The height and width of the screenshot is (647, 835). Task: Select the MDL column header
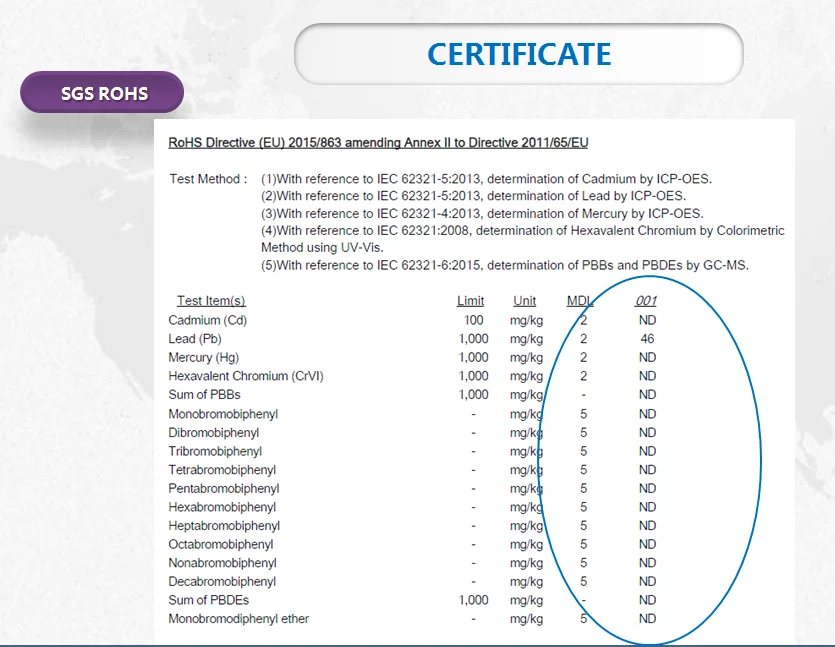(580, 301)
